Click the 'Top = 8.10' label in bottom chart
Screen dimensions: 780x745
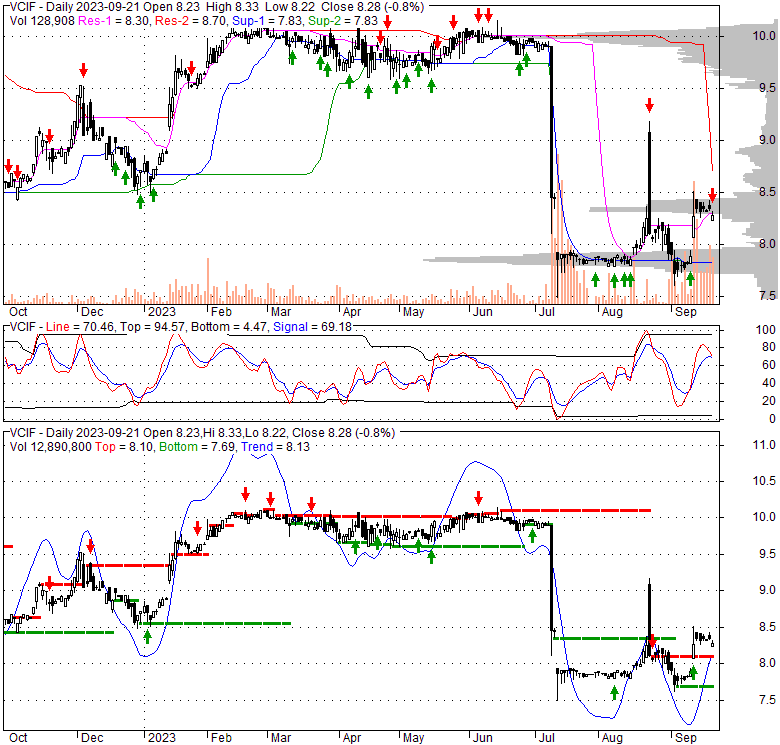click(125, 447)
